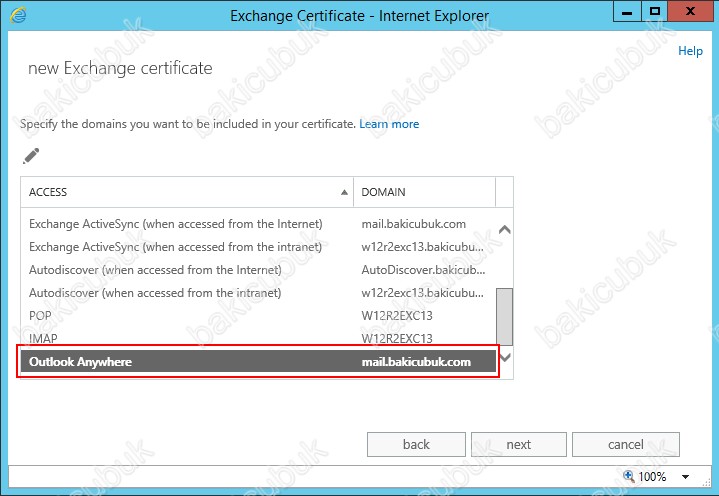
Task: Select Autodiscover from the Internet row
Action: click(258, 270)
